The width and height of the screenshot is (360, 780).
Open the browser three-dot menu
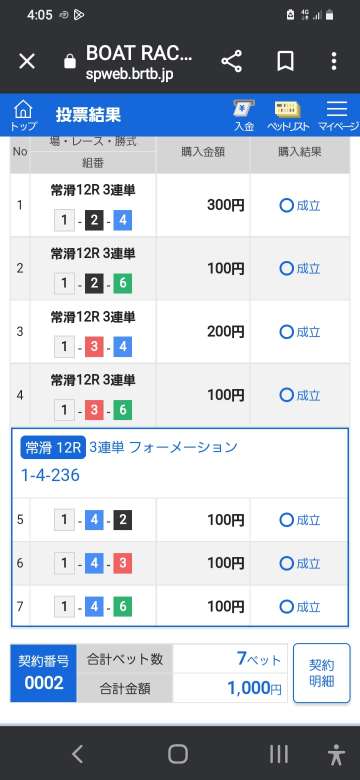pyautogui.click(x=334, y=61)
